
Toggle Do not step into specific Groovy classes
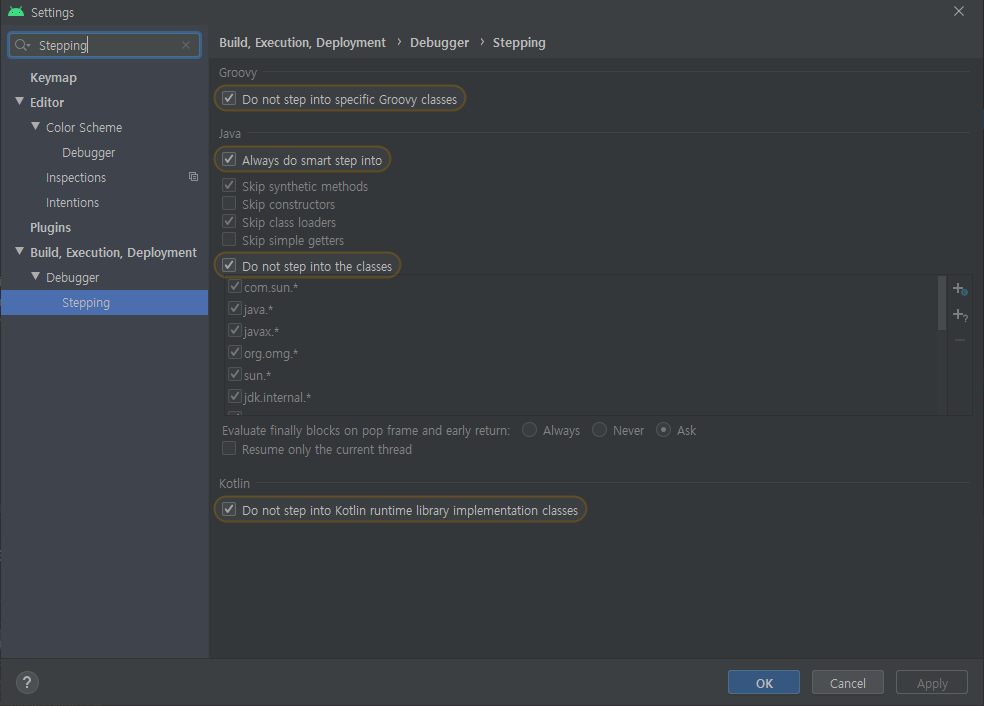[x=229, y=99]
